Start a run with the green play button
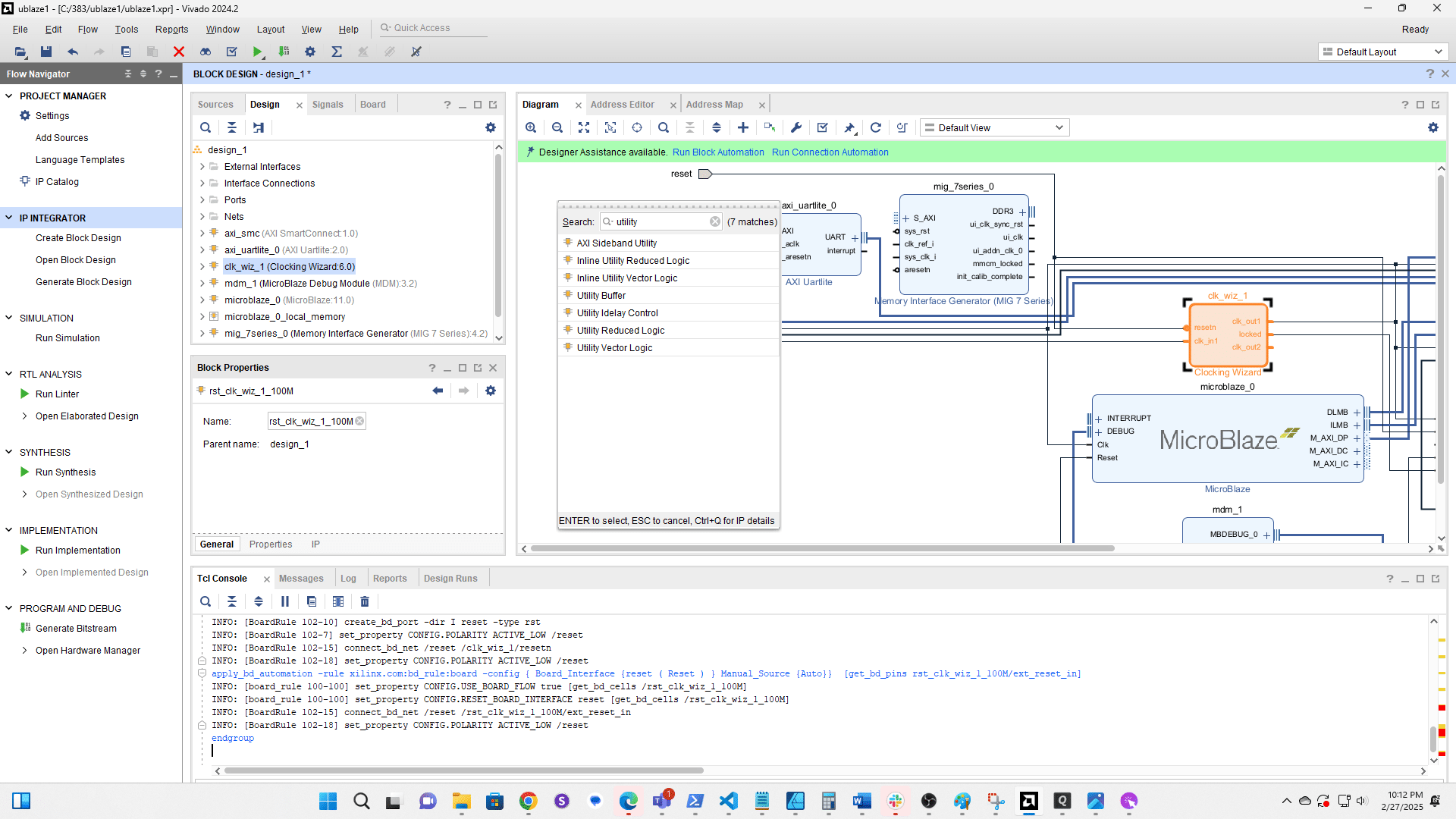This screenshot has width=1456, height=819. click(x=258, y=52)
